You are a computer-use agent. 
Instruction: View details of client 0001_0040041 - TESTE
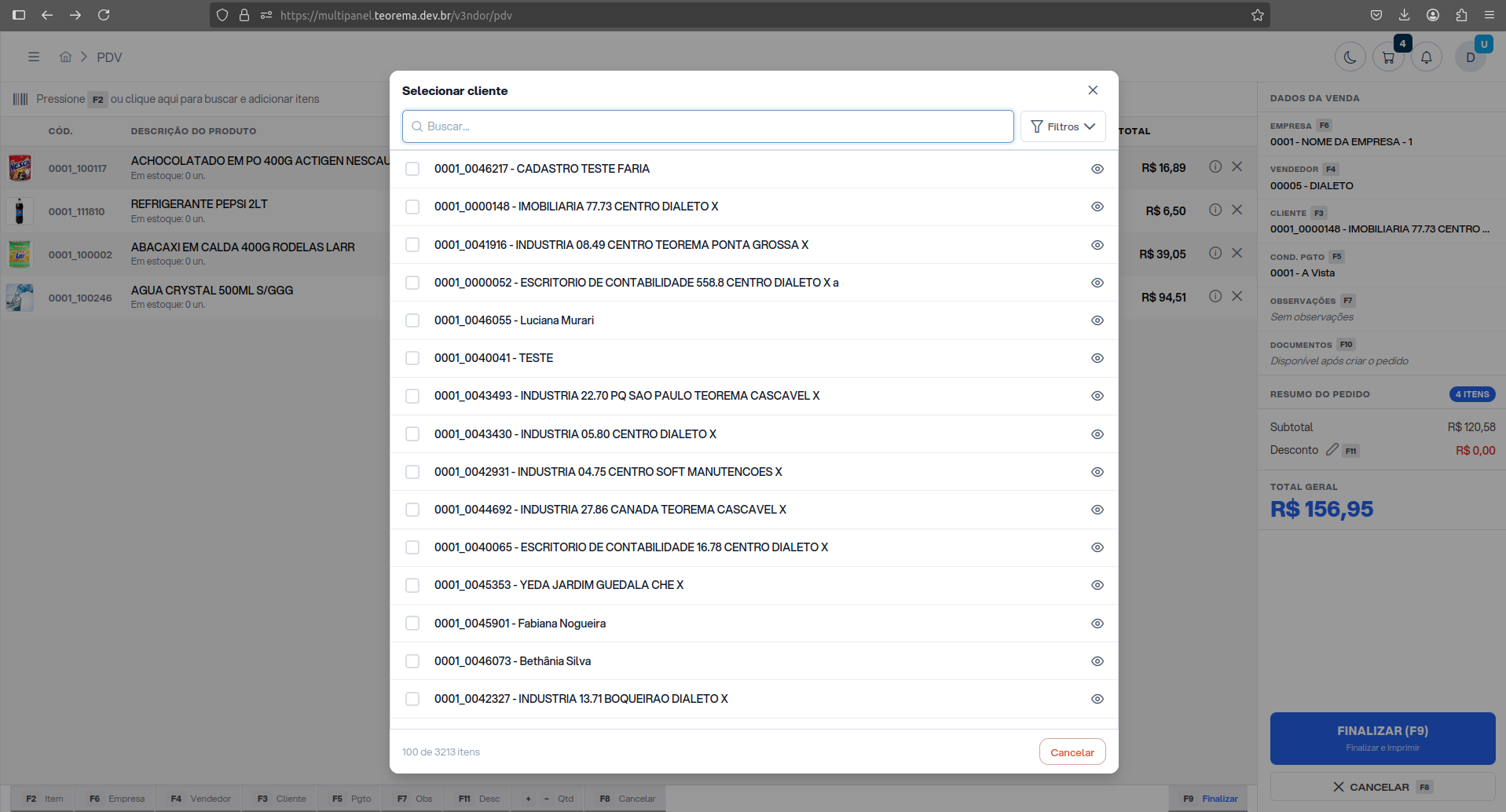pyautogui.click(x=1097, y=358)
